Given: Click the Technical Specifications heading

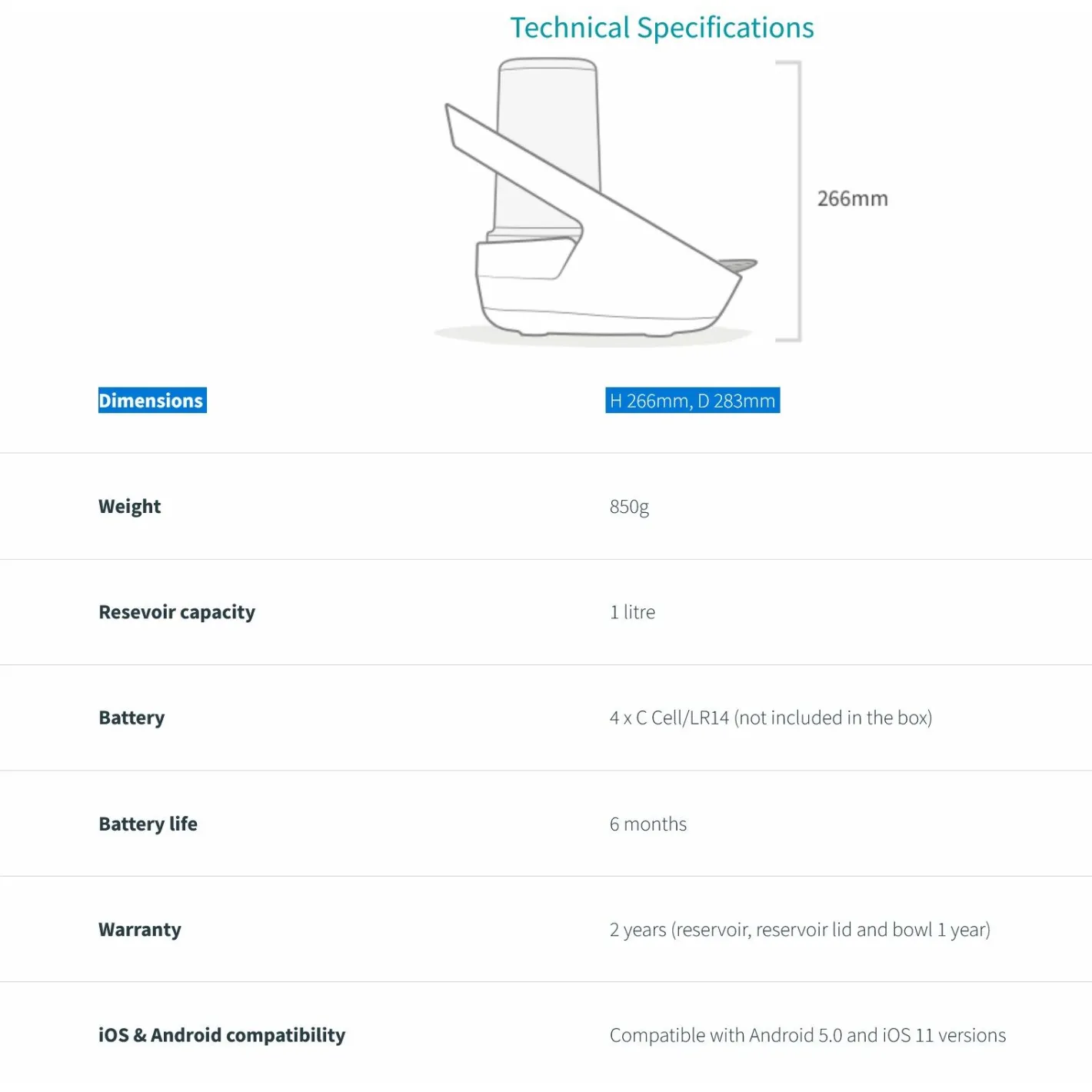Looking at the screenshot, I should tap(662, 28).
